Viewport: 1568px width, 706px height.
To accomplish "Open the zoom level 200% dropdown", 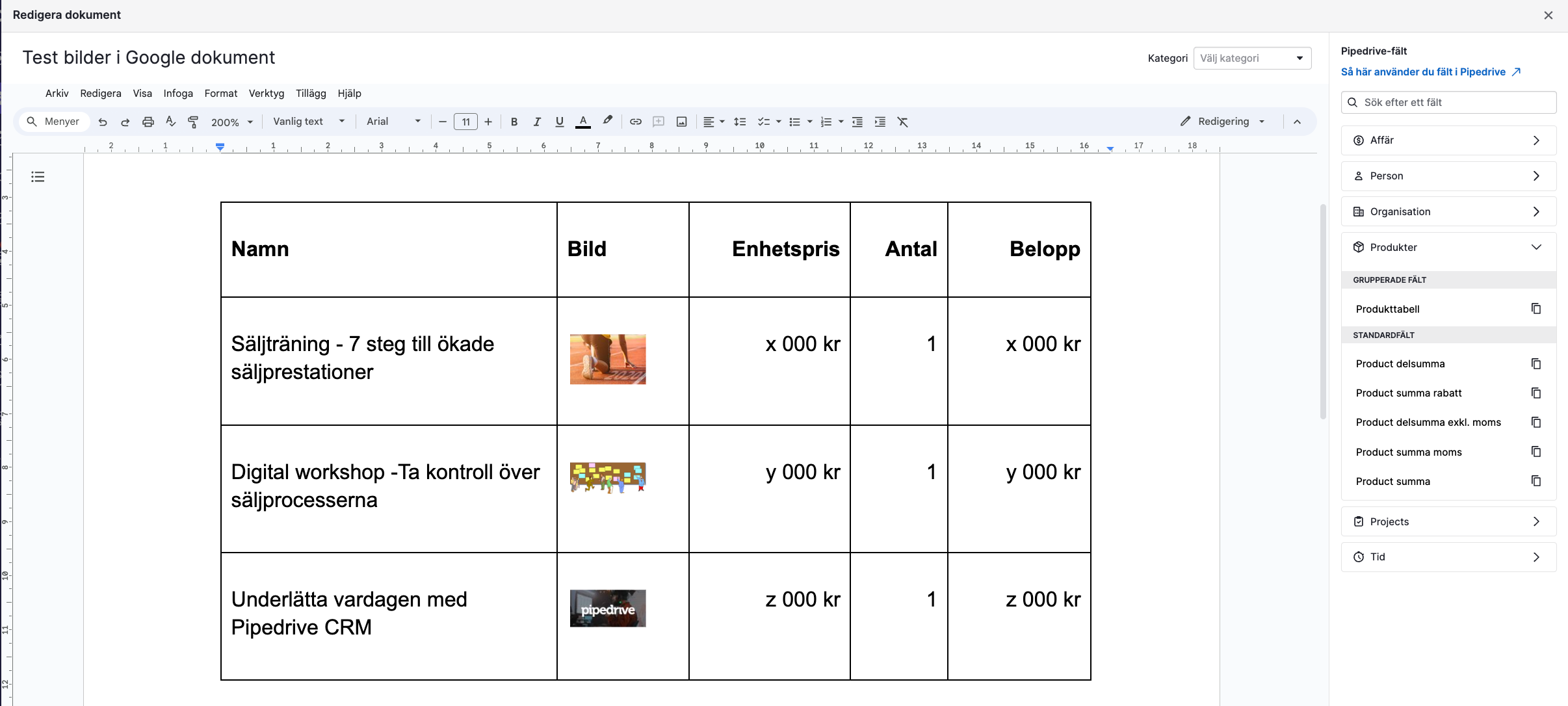I will [x=232, y=122].
